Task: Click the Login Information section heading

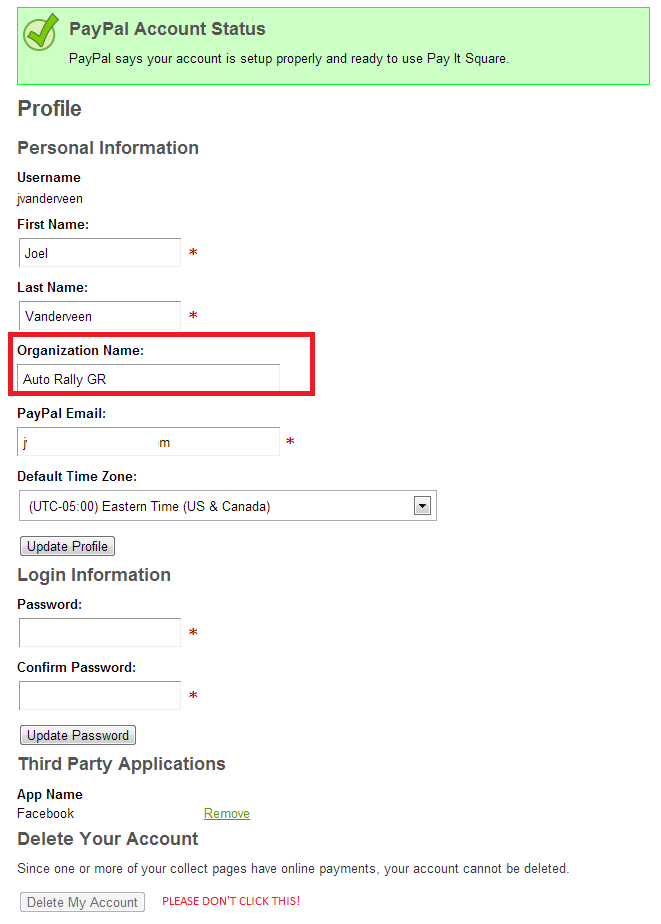Action: pyautogui.click(x=93, y=574)
